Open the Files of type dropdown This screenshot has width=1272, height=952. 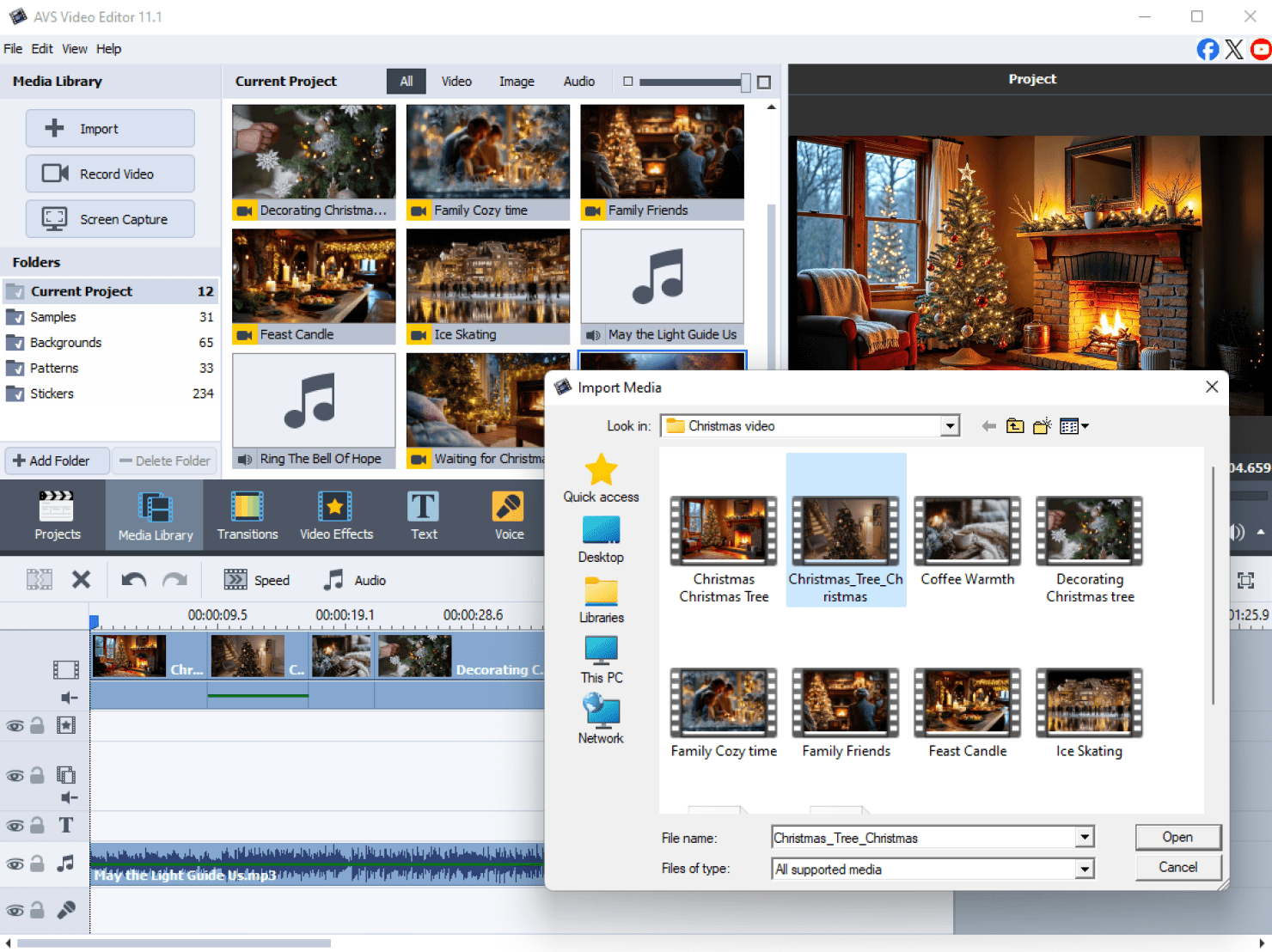1085,870
